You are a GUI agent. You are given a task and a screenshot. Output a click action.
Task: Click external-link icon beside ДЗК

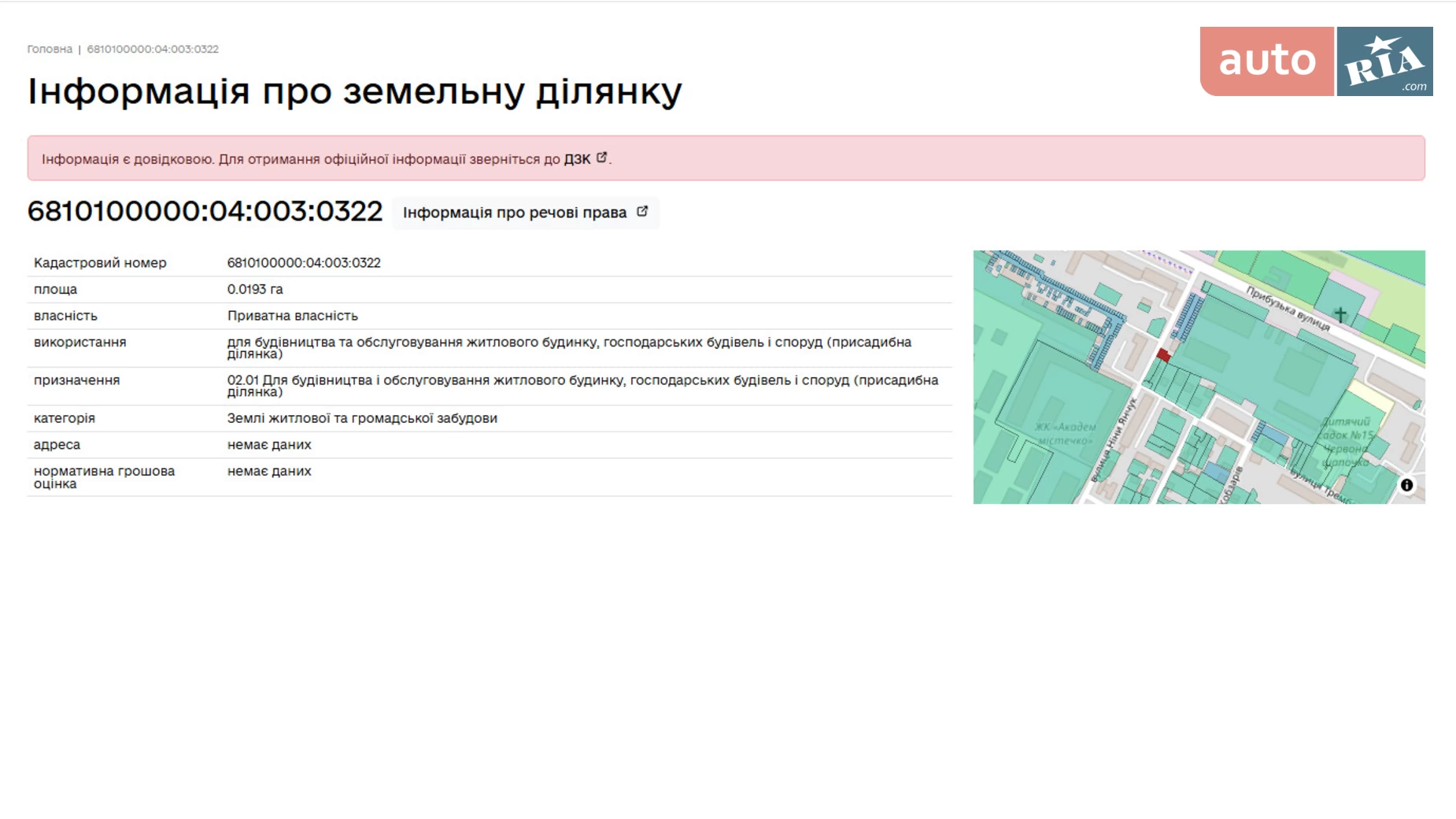tap(601, 157)
